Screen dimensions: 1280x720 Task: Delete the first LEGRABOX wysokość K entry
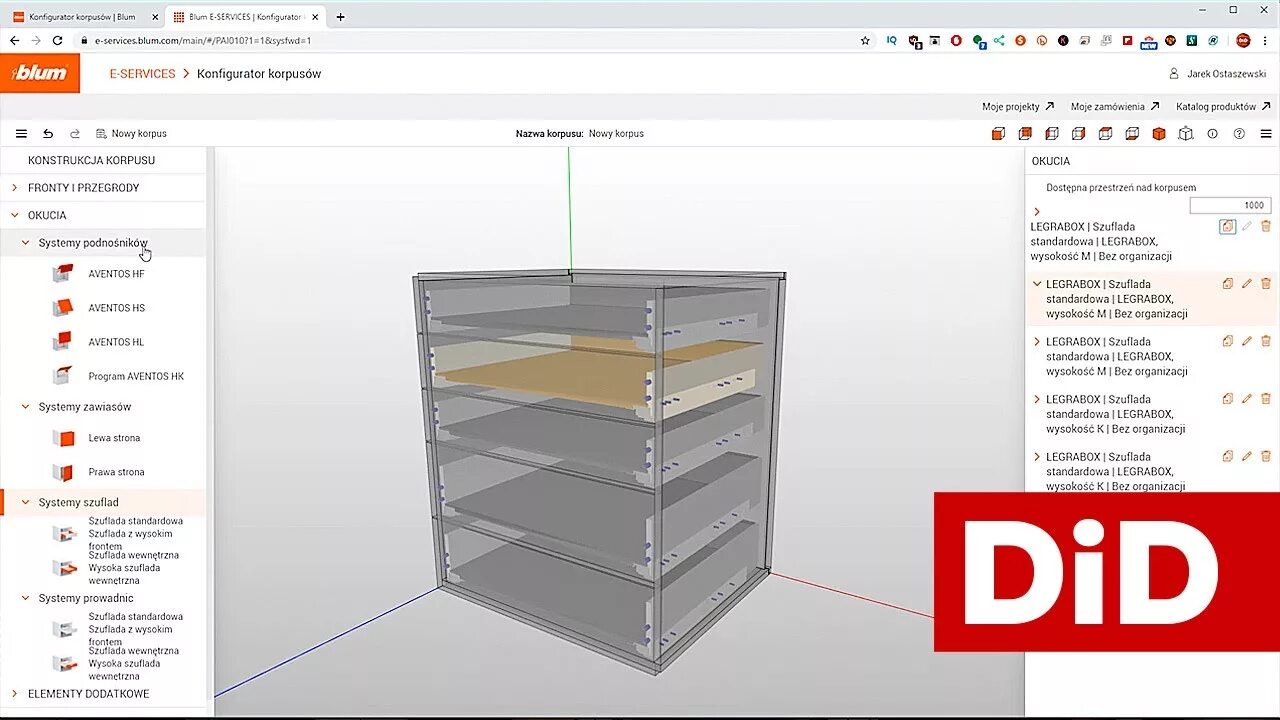tap(1266, 399)
